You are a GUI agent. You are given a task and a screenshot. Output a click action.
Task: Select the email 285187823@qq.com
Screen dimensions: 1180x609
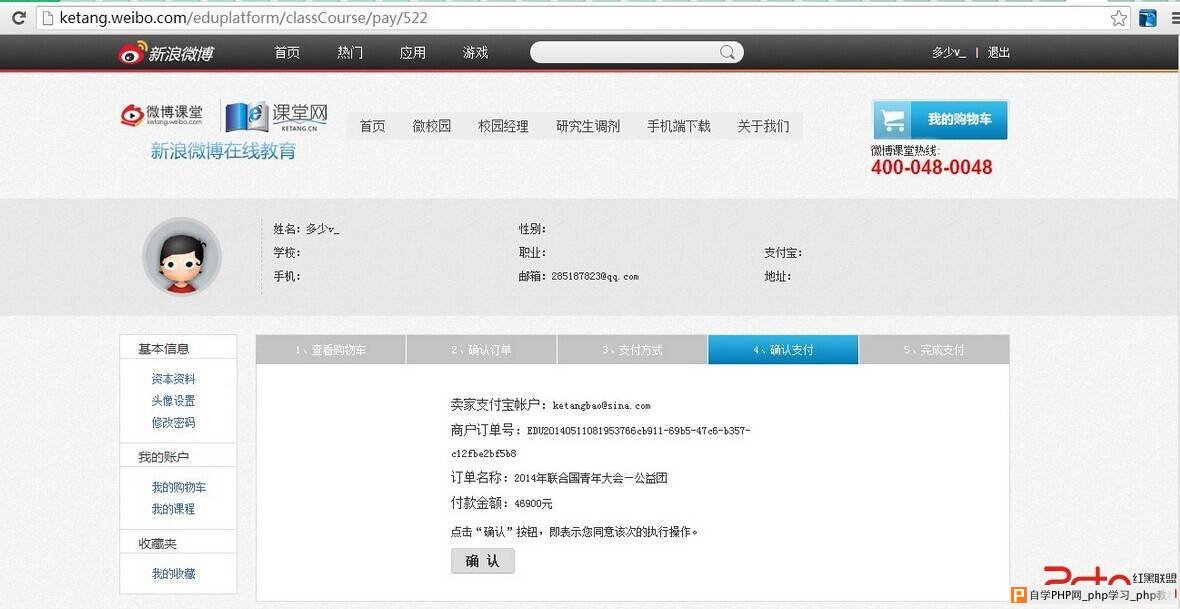pos(595,276)
